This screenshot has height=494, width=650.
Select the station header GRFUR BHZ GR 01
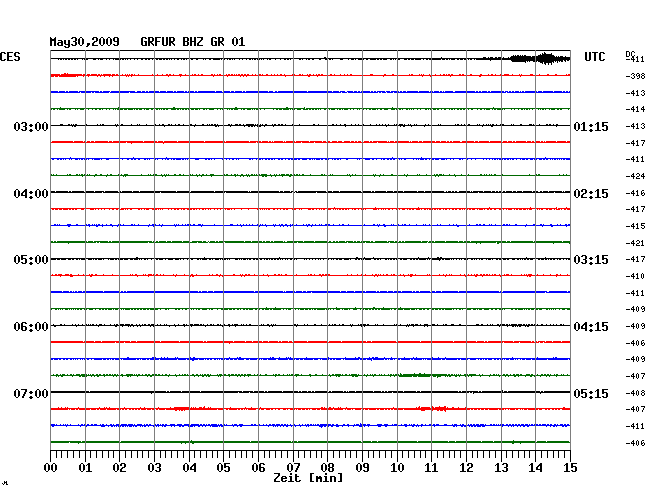tap(193, 42)
